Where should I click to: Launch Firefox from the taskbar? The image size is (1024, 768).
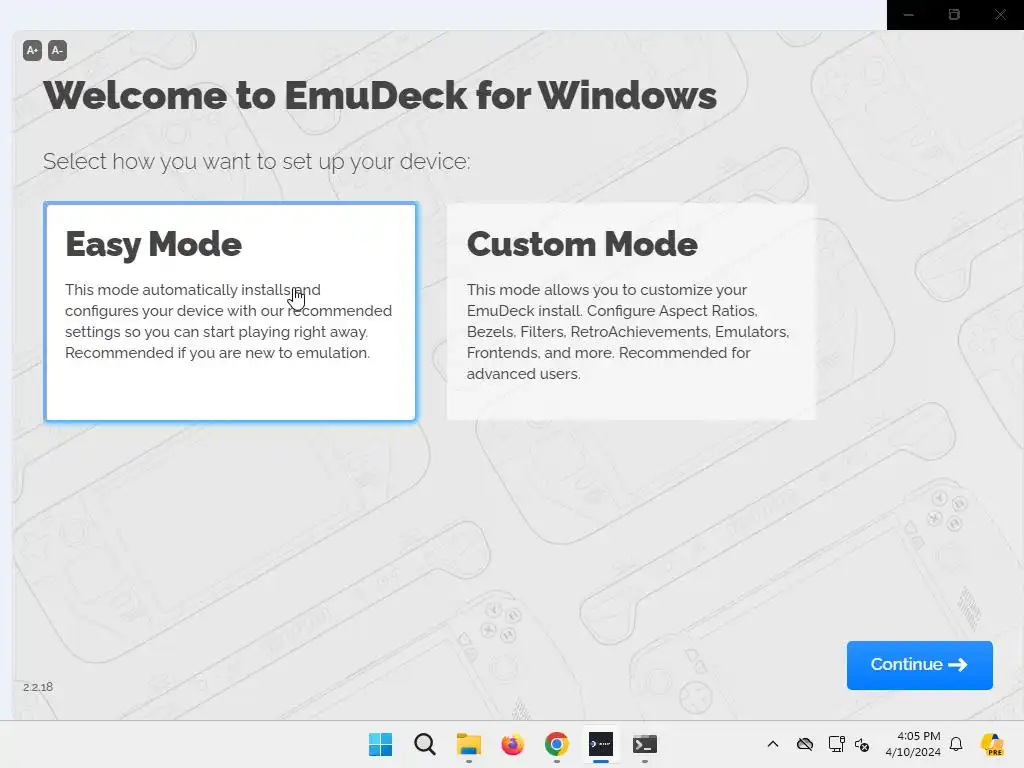513,744
